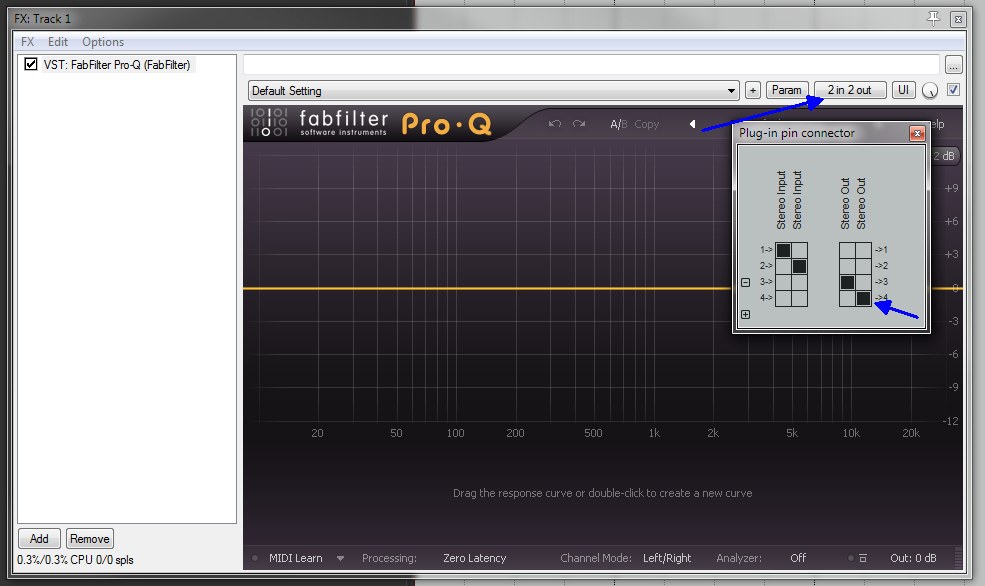The image size is (985, 586).
Task: Add a pin connector channel row
Action: (x=746, y=314)
